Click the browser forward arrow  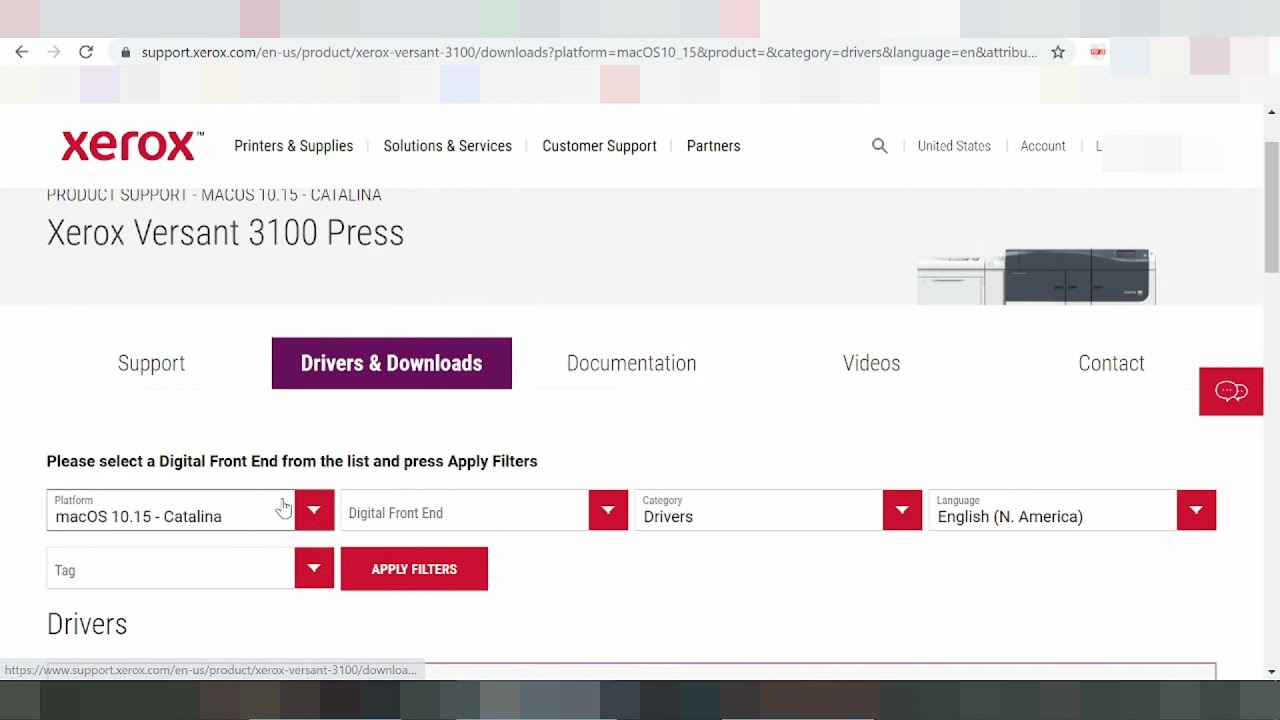tap(54, 52)
